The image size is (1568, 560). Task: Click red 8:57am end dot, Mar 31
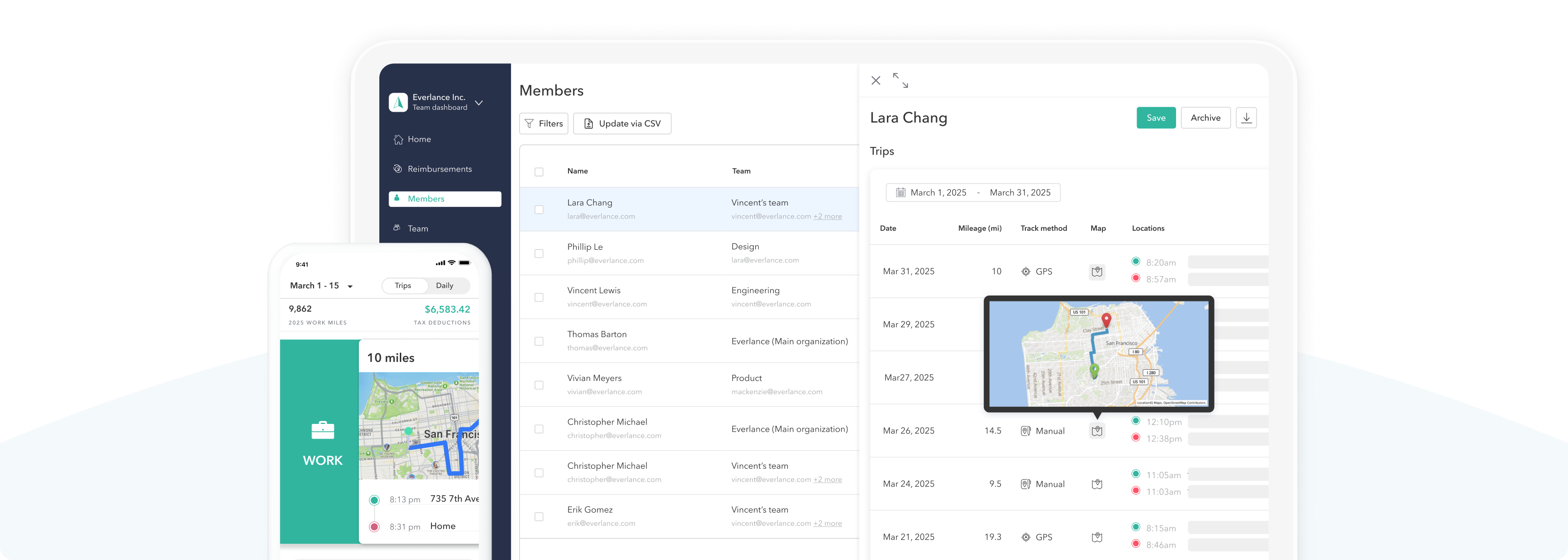[1135, 278]
